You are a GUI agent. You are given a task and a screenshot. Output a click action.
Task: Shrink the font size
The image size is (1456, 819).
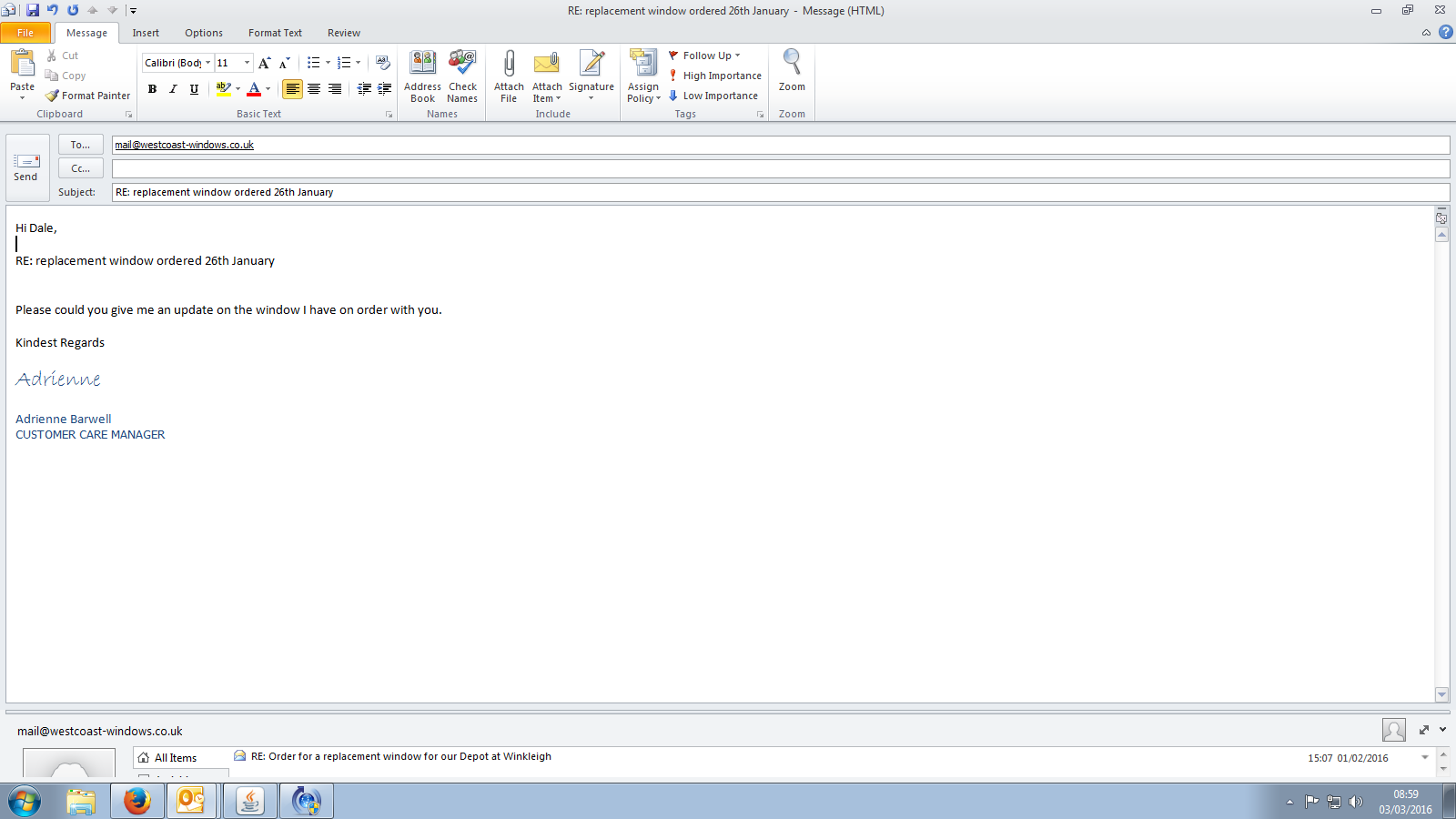tap(285, 63)
